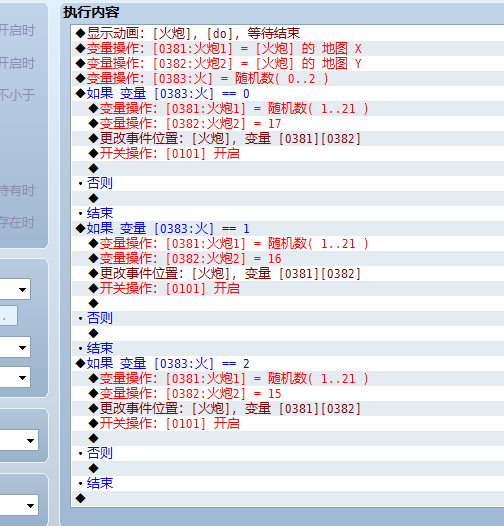Click the condition 如果 变量 [0383:火] == 0
504x526 pixels.
pos(288,93)
